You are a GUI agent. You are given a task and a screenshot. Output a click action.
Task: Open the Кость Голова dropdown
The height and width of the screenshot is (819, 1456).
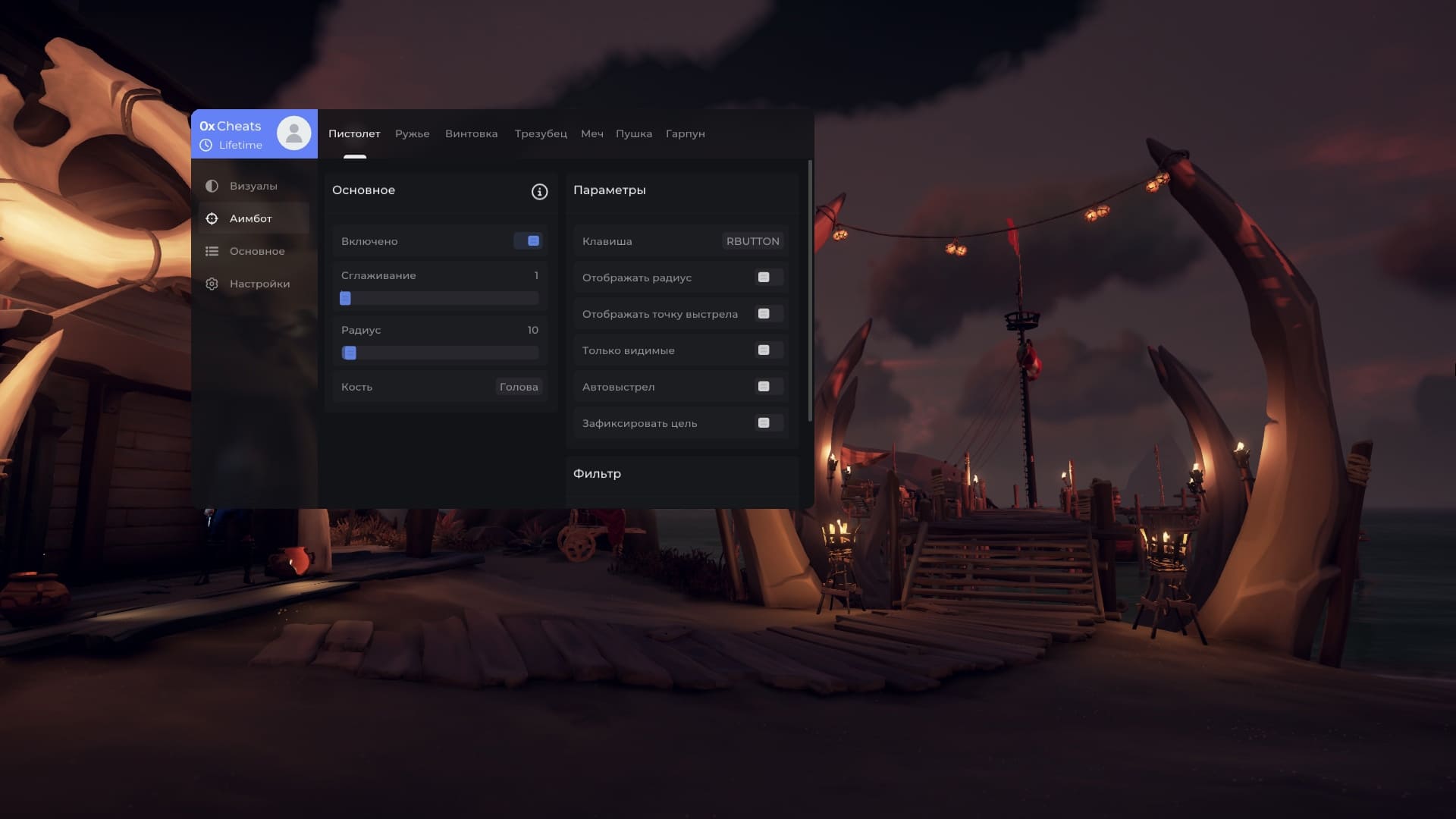tap(519, 387)
